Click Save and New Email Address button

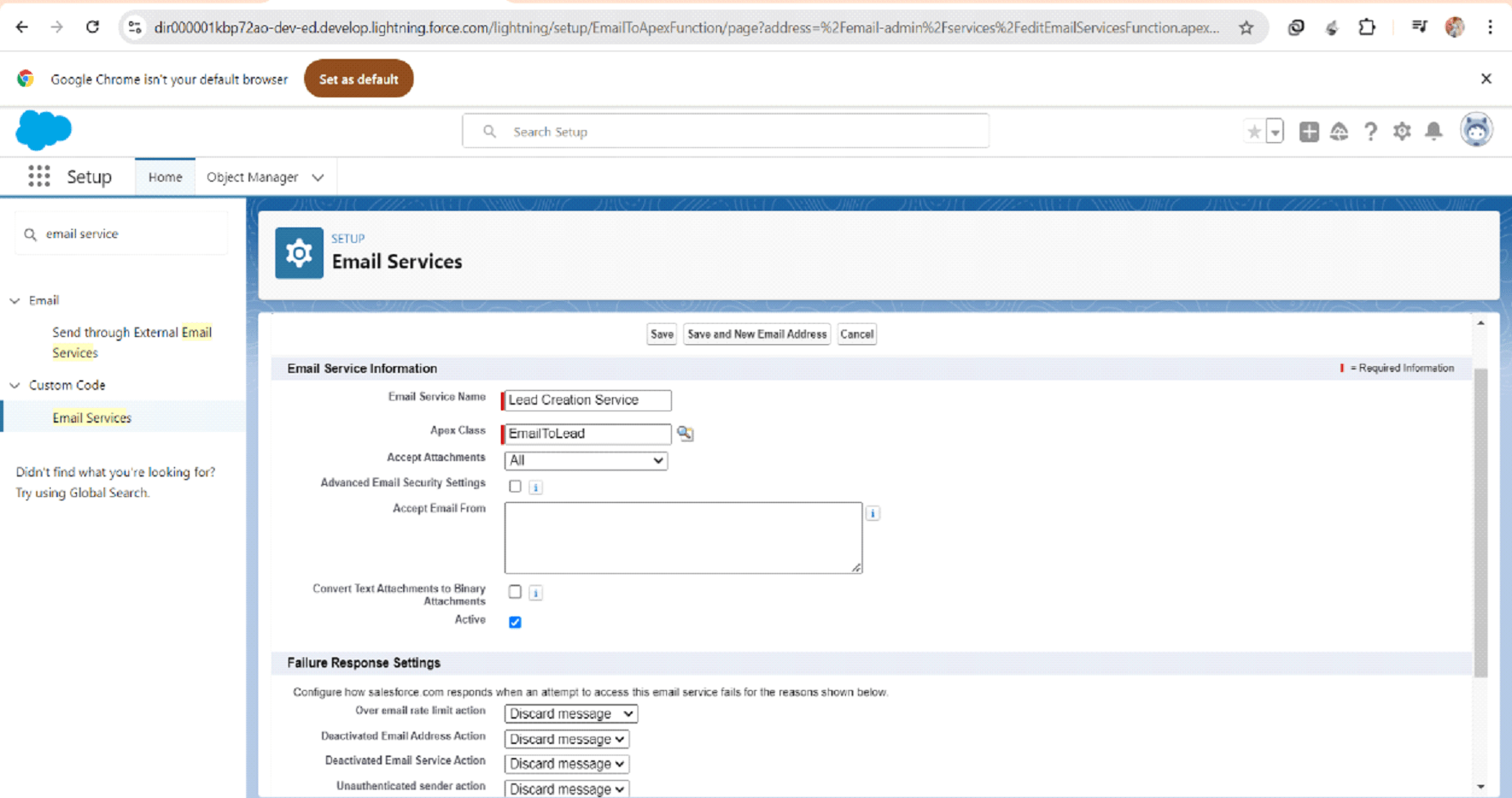click(x=757, y=334)
